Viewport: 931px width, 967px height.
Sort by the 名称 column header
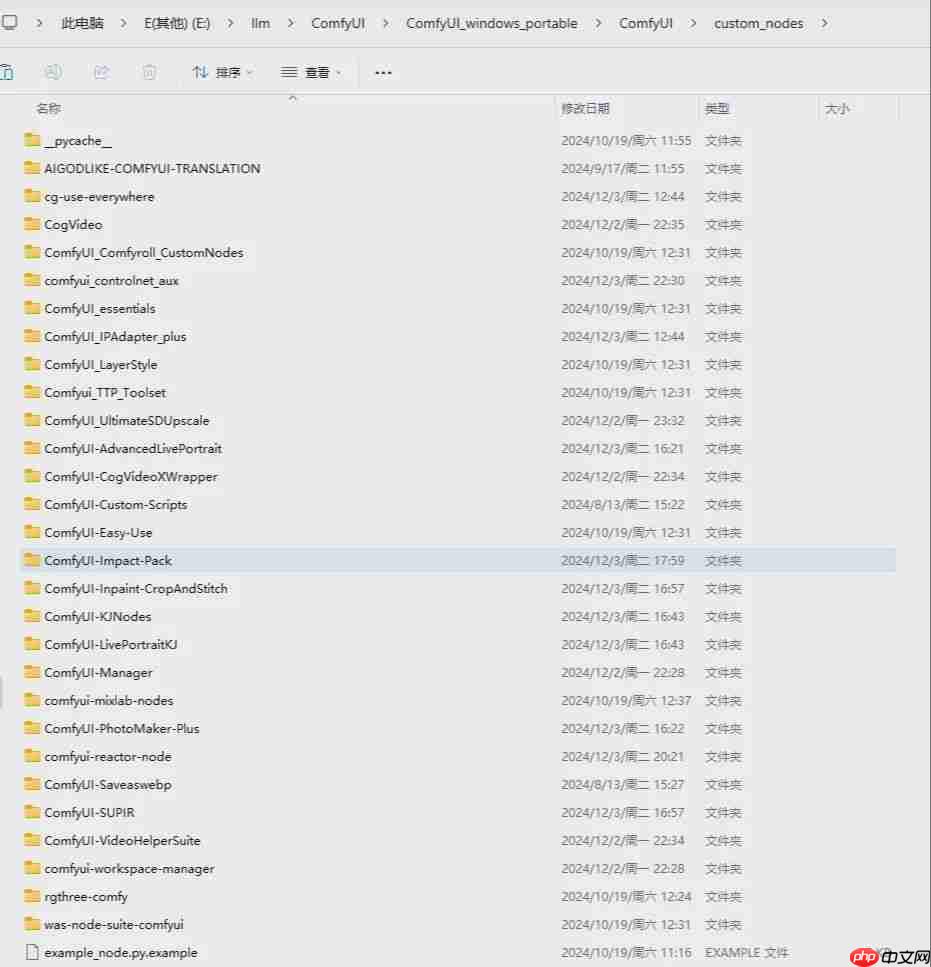[49, 109]
